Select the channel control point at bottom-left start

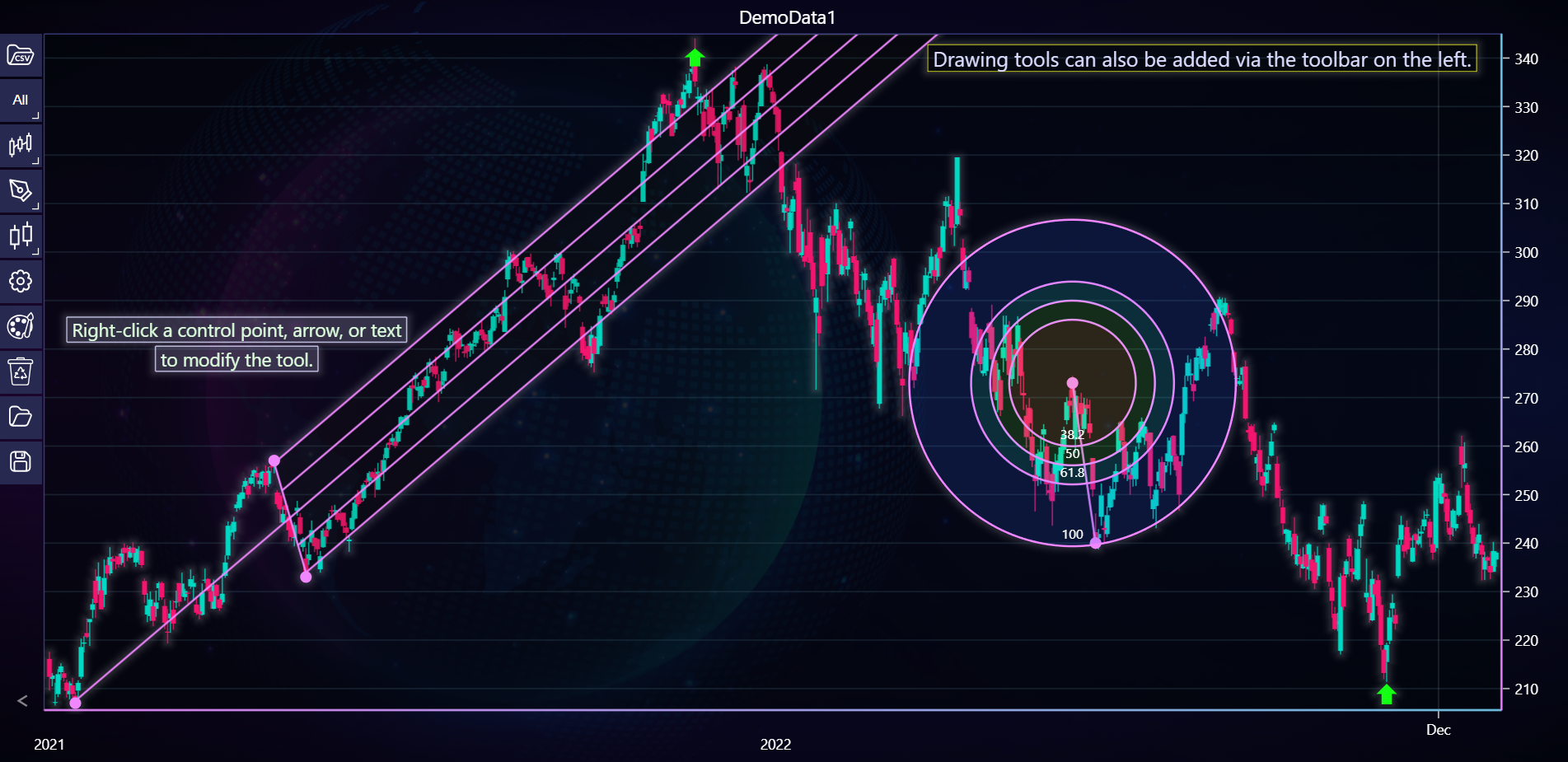click(75, 703)
